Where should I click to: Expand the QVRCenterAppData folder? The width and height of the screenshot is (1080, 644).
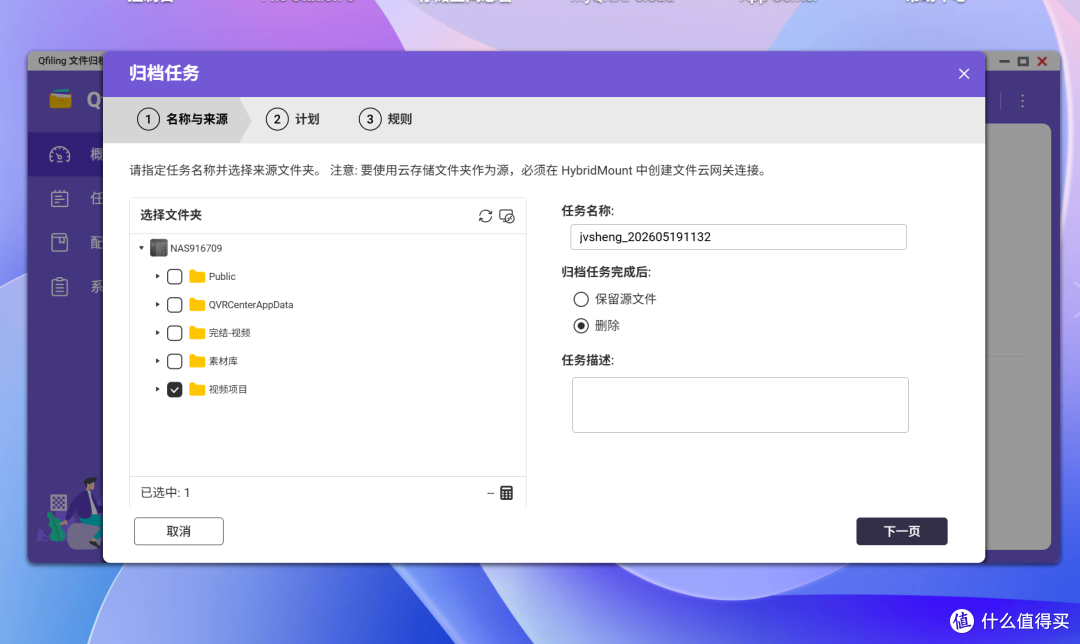click(158, 304)
